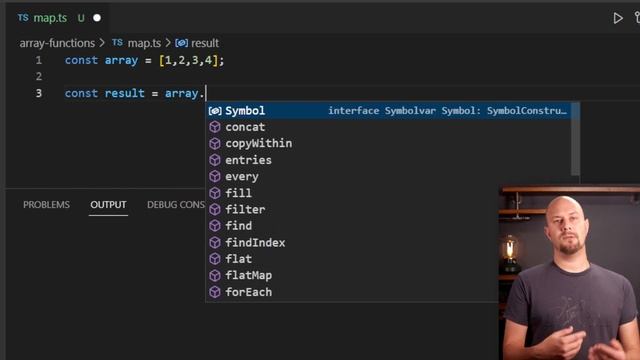Click method cube icon beside forEach
This screenshot has height=360, width=640.
coord(215,292)
